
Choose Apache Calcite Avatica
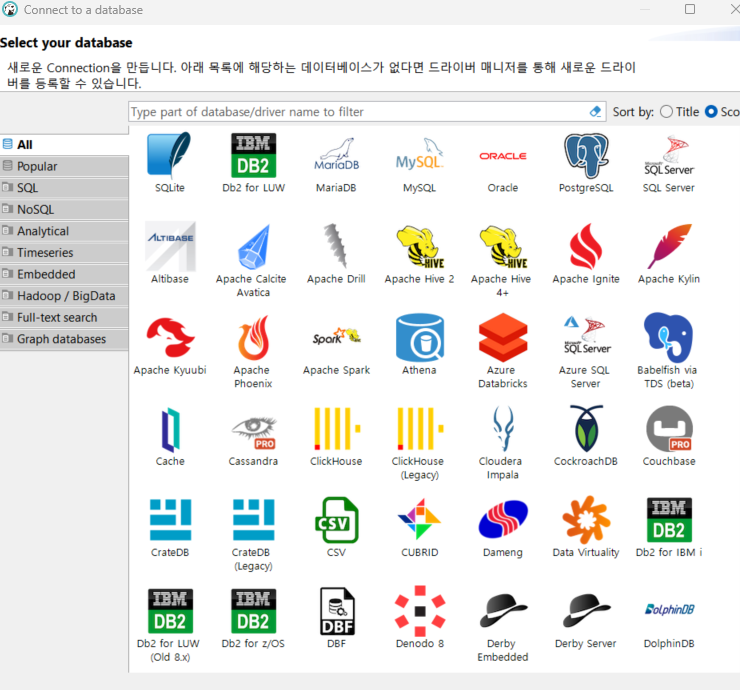[253, 246]
